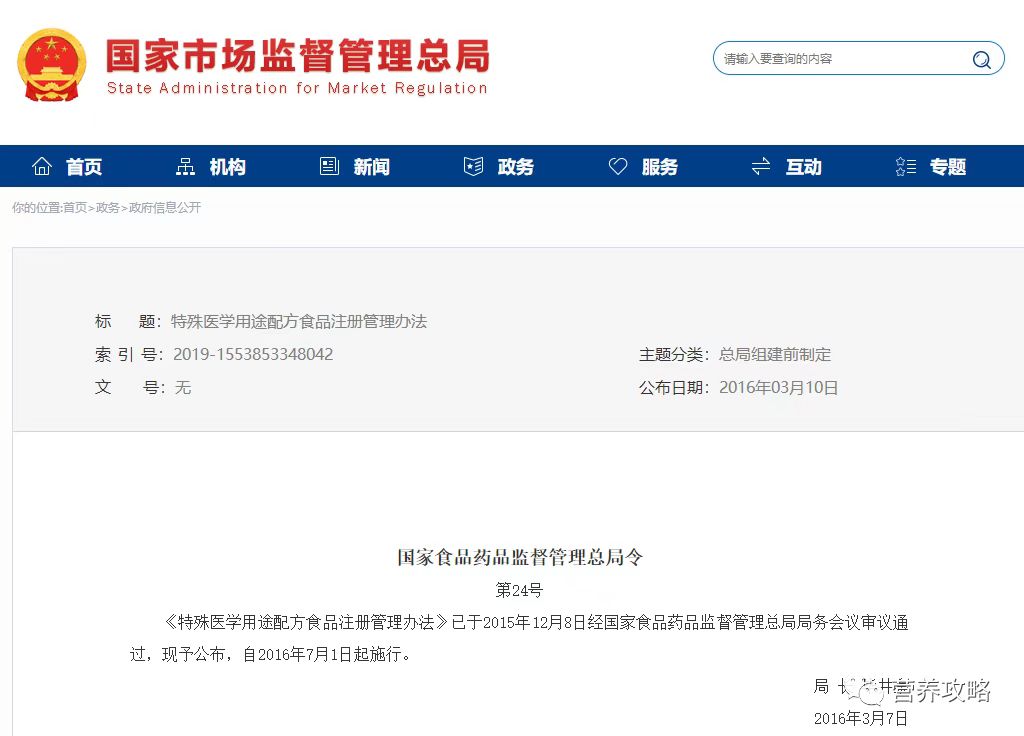Click the newspaper icon next to 新闻
This screenshot has height=736, width=1024.
pyautogui.click(x=329, y=166)
